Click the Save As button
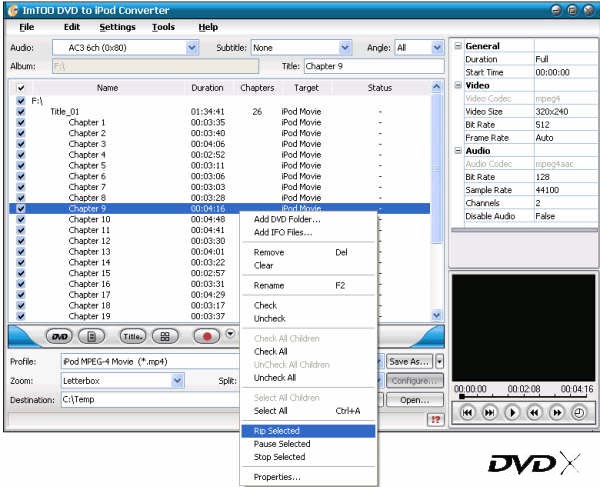 [409, 362]
